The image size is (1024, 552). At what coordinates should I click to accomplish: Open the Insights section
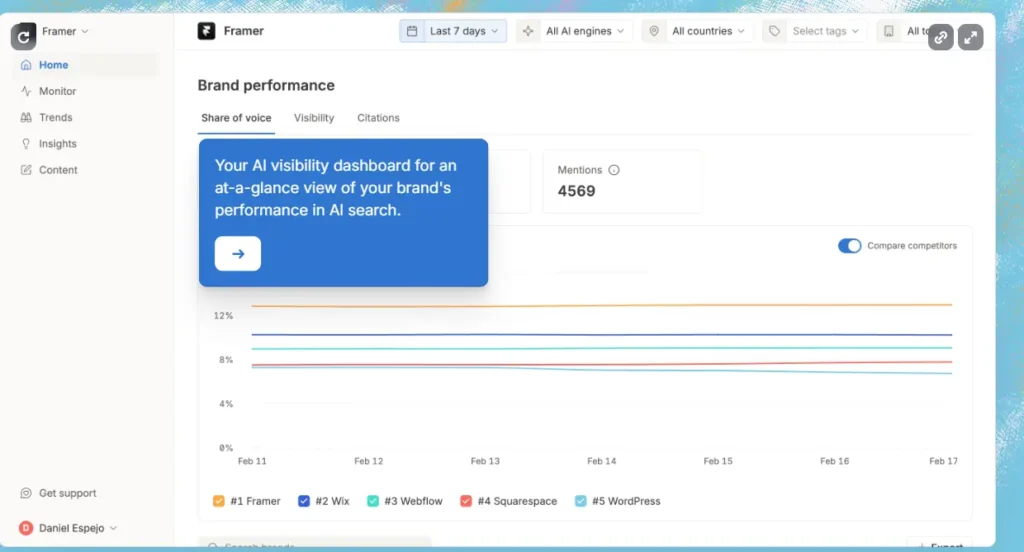pos(57,144)
